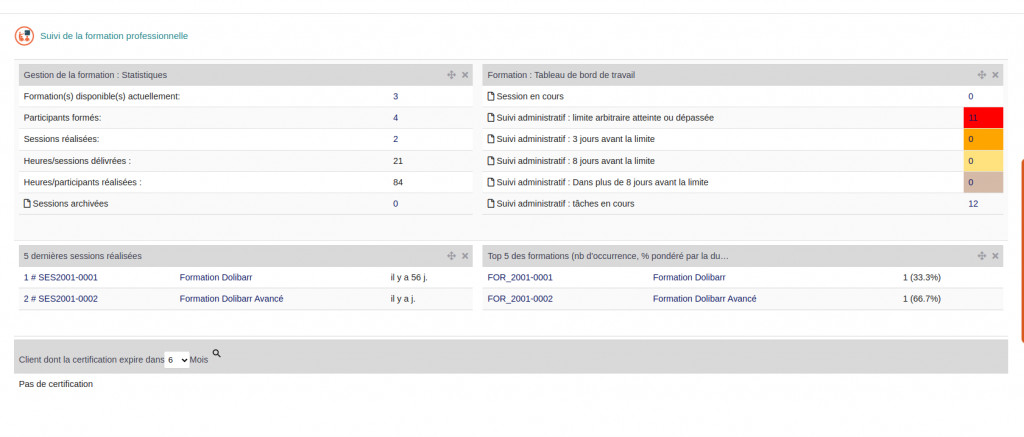Viewport: 1024px width, 437px height.
Task: Open training FOR_2001-0001 link
Action: 520,277
